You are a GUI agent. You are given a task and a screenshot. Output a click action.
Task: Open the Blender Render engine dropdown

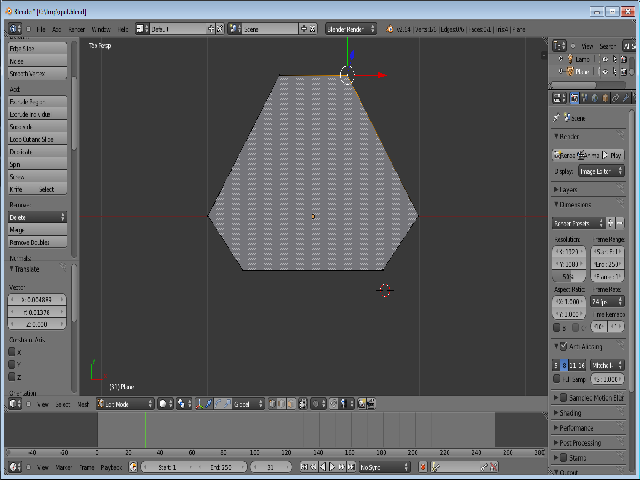[x=350, y=29]
